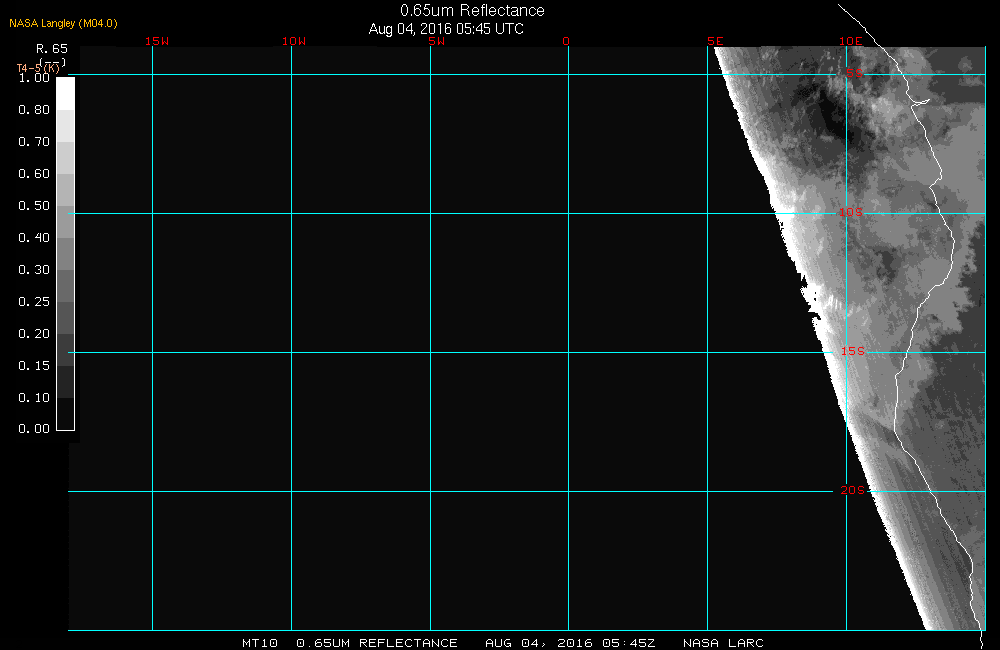Screen dimensions: 1000x650
Task: Click the 15W longitude label
Action: (x=156, y=41)
